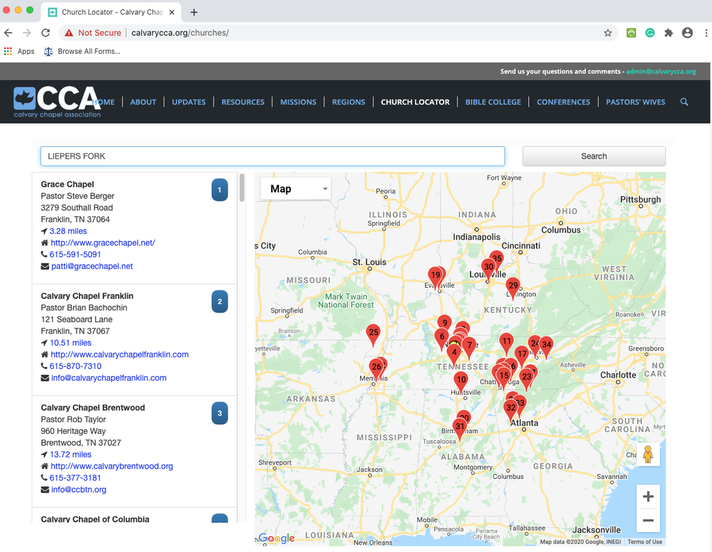The image size is (712, 552).
Task: Click the address bar URL
Action: click(180, 33)
